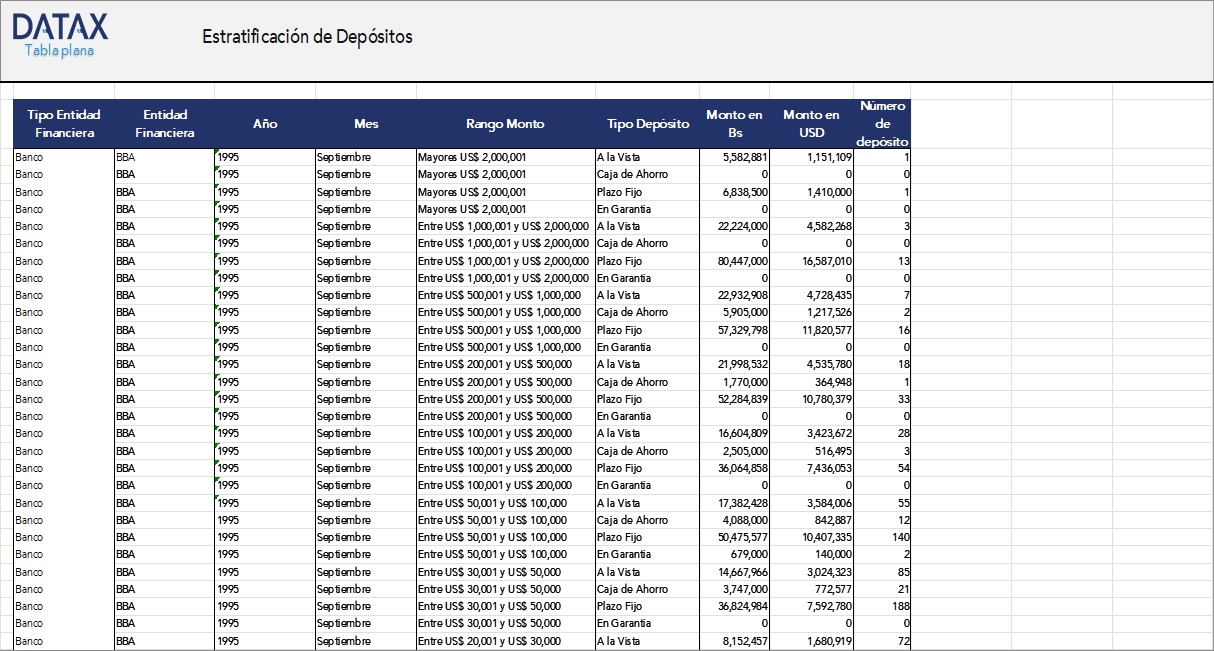The image size is (1214, 651).
Task: Click the first Banco hyperlink
Action: point(29,157)
